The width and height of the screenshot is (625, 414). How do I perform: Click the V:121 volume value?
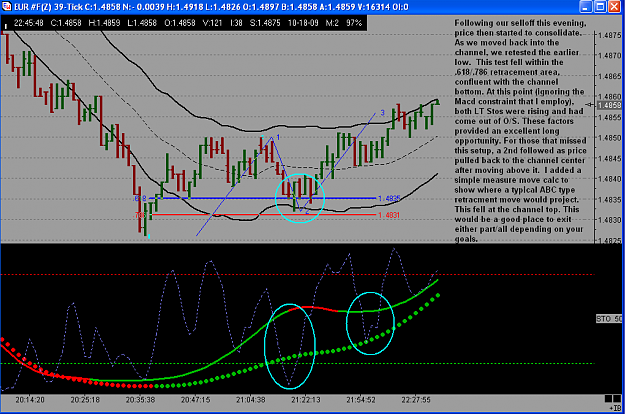[212, 23]
